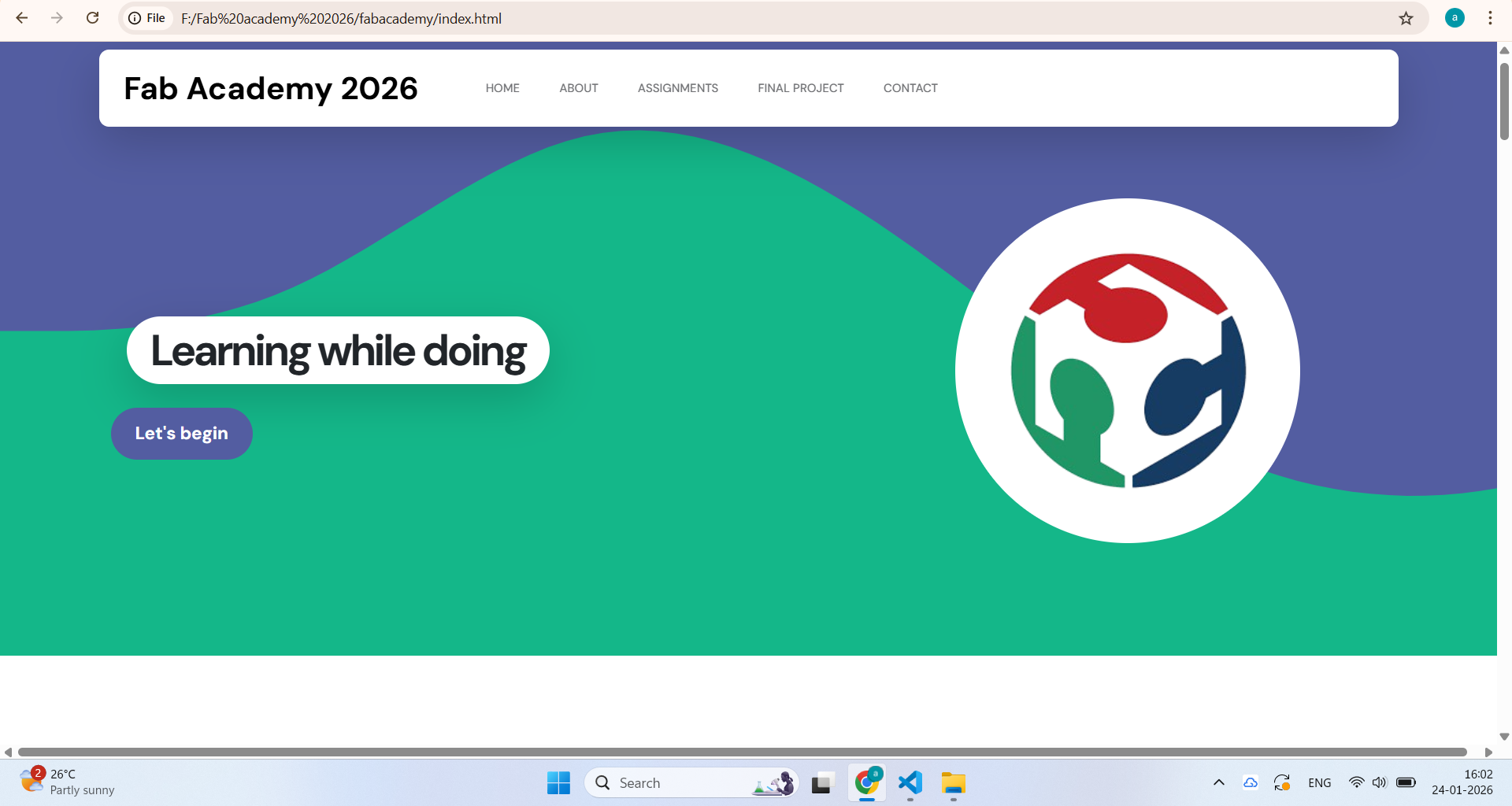Switch to Chrome in the taskbar
The width and height of the screenshot is (1512, 806).
(867, 783)
